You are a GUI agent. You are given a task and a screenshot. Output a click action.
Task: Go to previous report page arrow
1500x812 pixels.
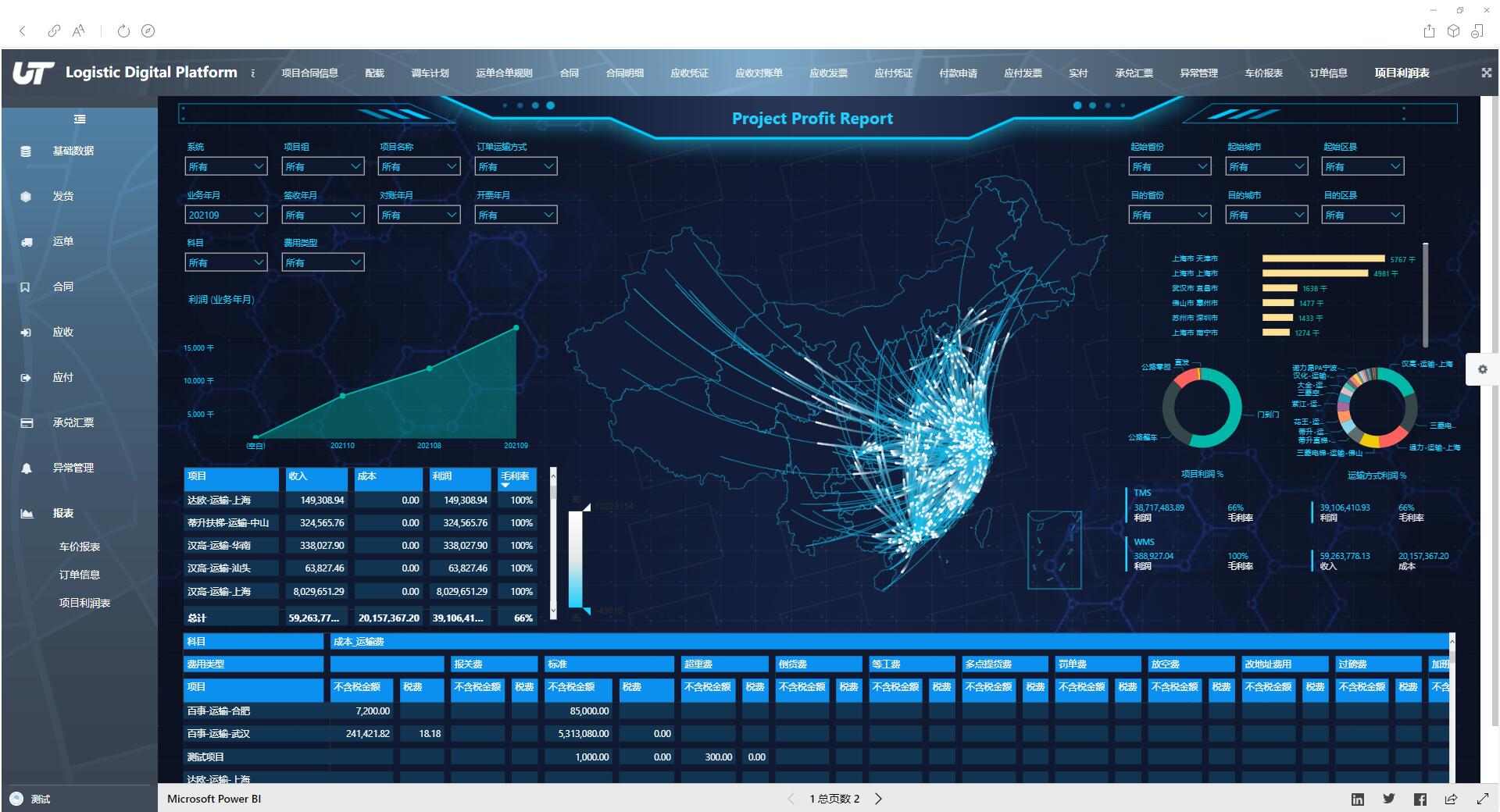(791, 799)
